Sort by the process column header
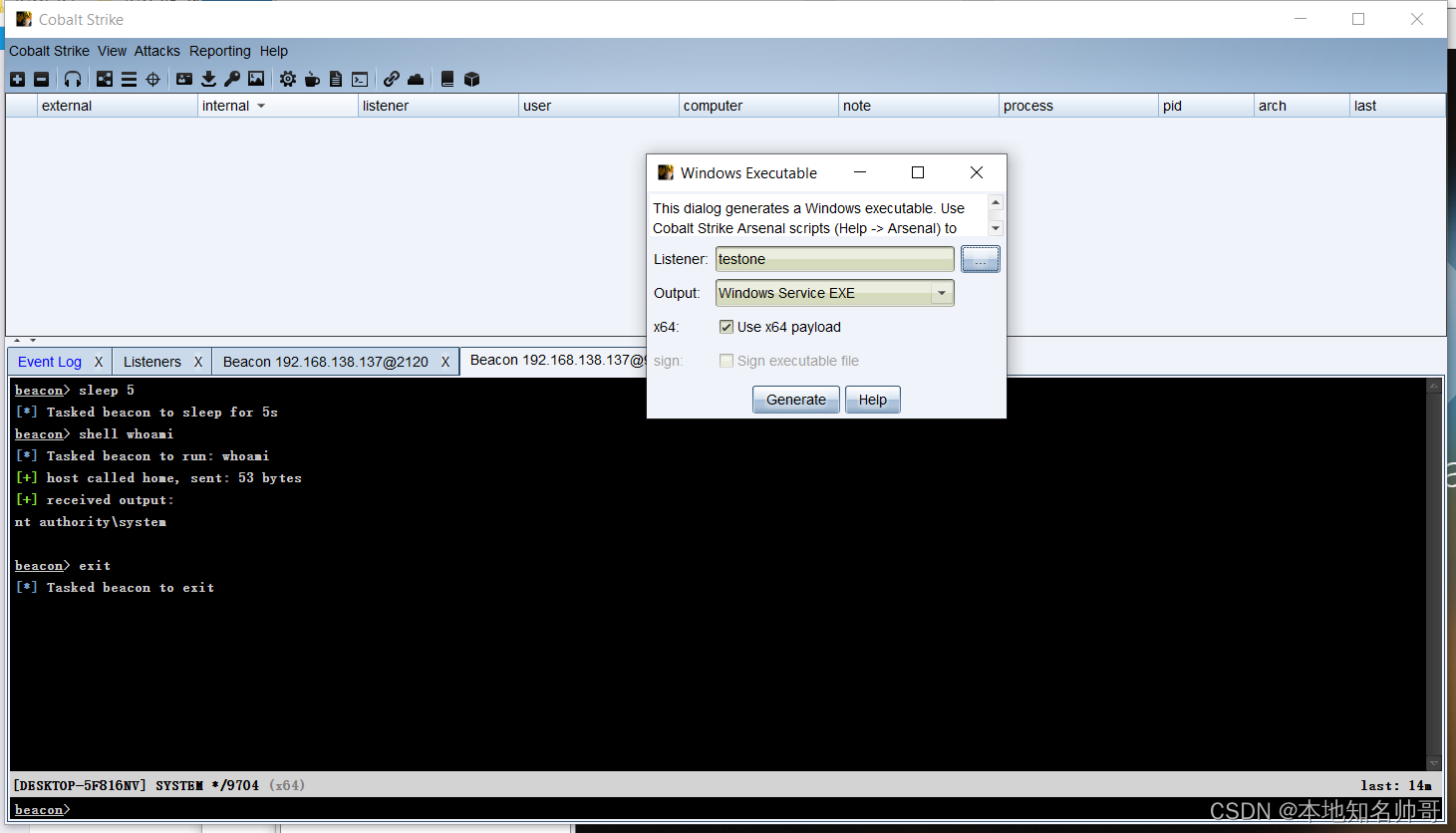The image size is (1456, 833). [1078, 106]
